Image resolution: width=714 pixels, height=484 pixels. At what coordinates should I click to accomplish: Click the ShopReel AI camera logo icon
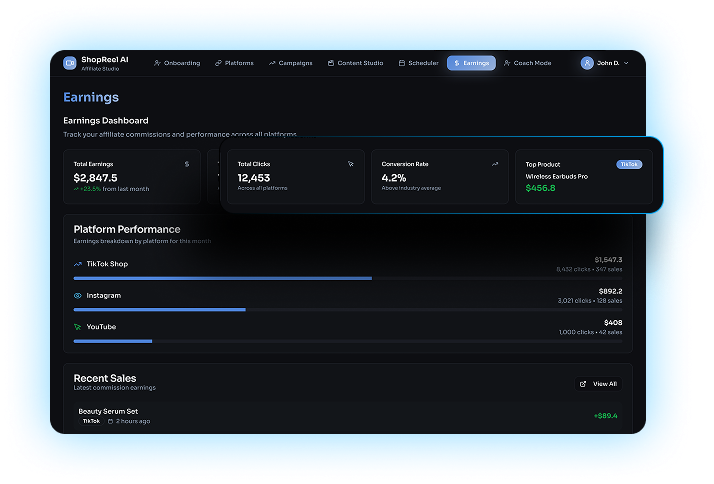[69, 62]
